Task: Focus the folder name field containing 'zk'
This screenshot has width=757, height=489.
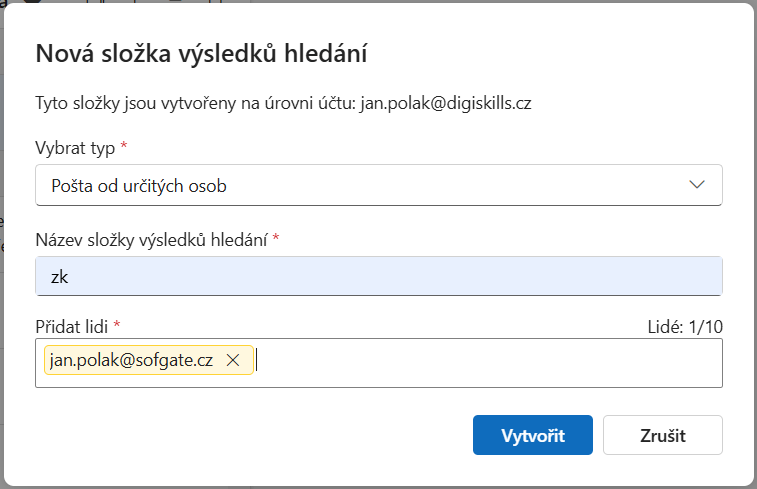Action: click(x=378, y=277)
